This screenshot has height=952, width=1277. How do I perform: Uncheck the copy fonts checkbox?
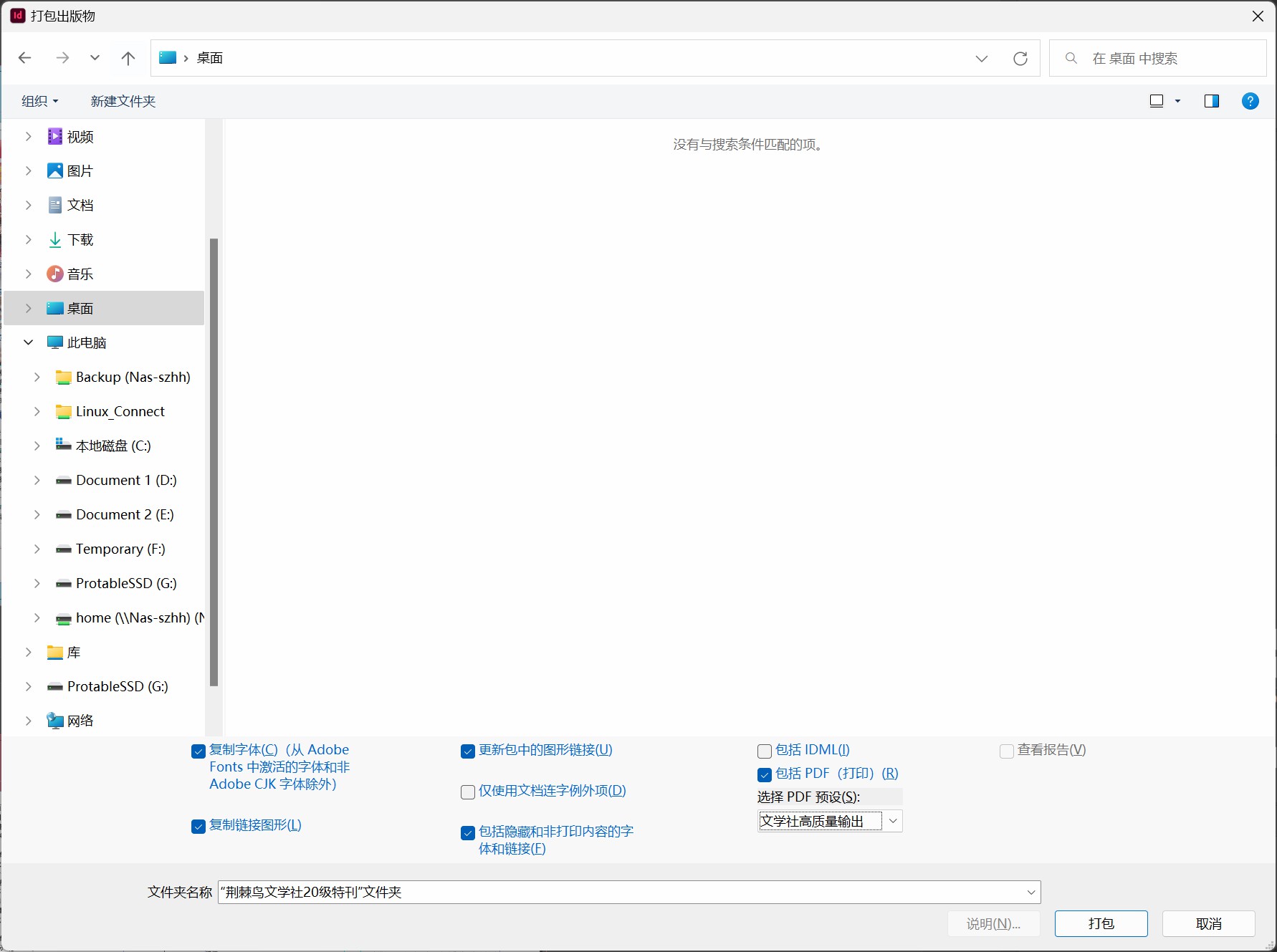coord(199,751)
